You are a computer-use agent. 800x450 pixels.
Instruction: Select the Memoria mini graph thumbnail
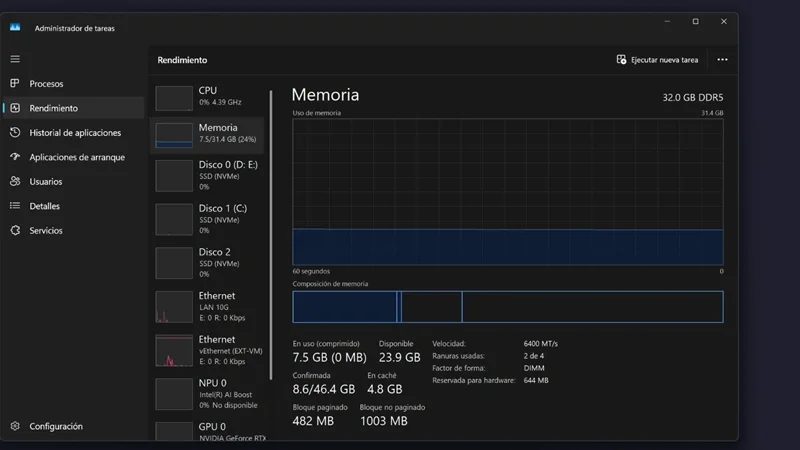(174, 135)
